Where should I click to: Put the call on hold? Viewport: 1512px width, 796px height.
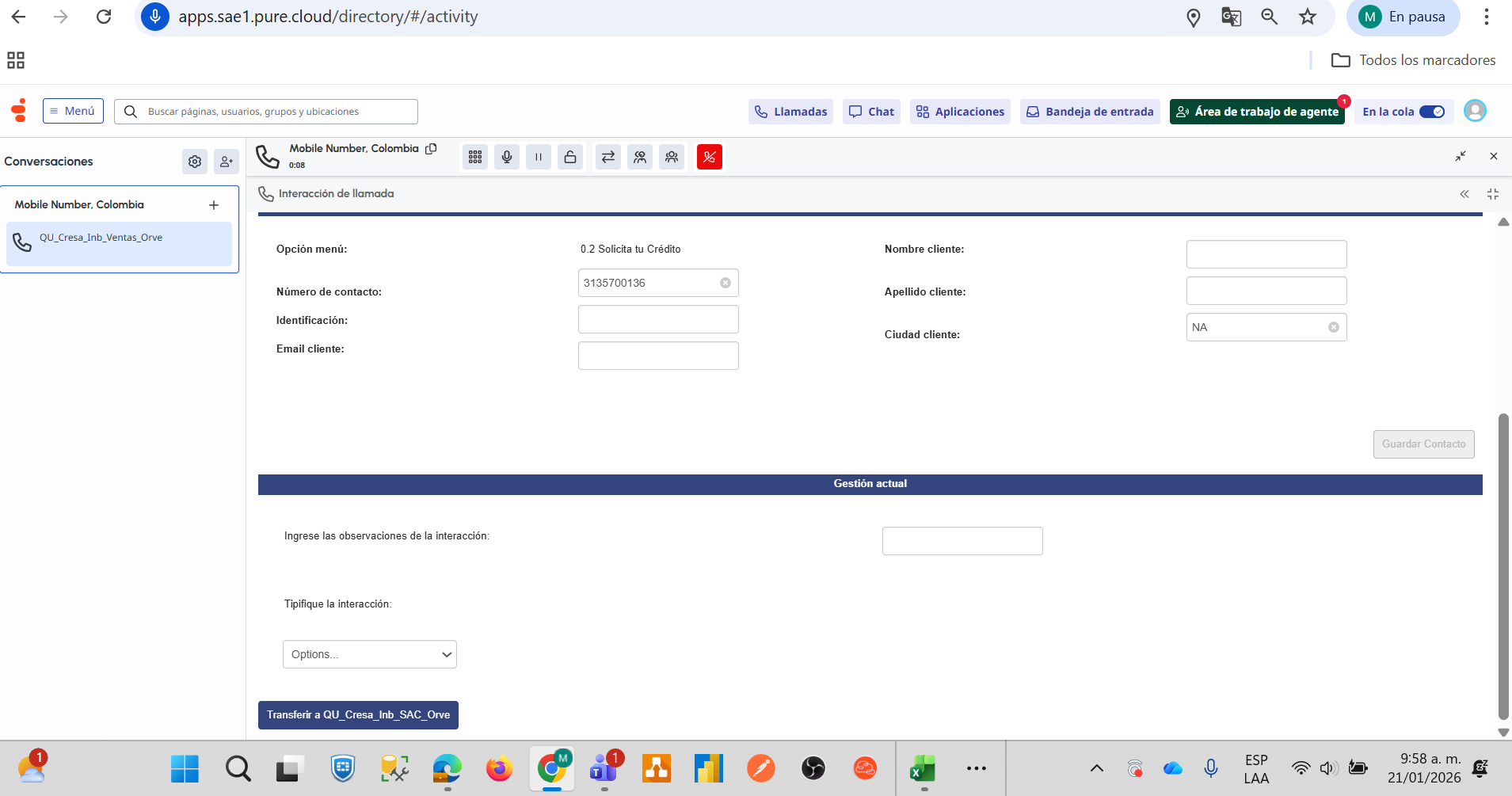pos(539,157)
